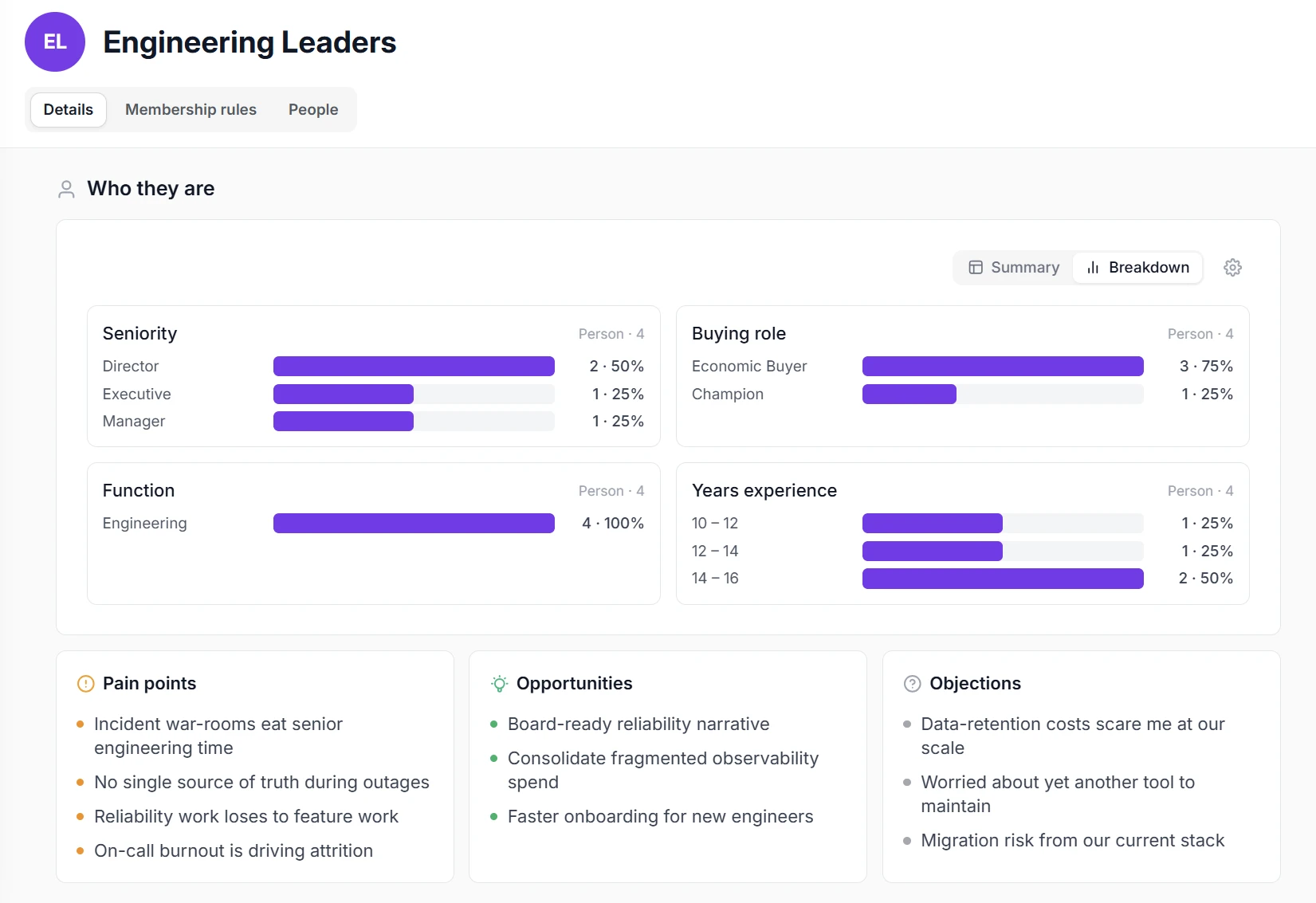Click the '2 · 50%' Director value
This screenshot has width=1316, height=903.
[617, 367]
